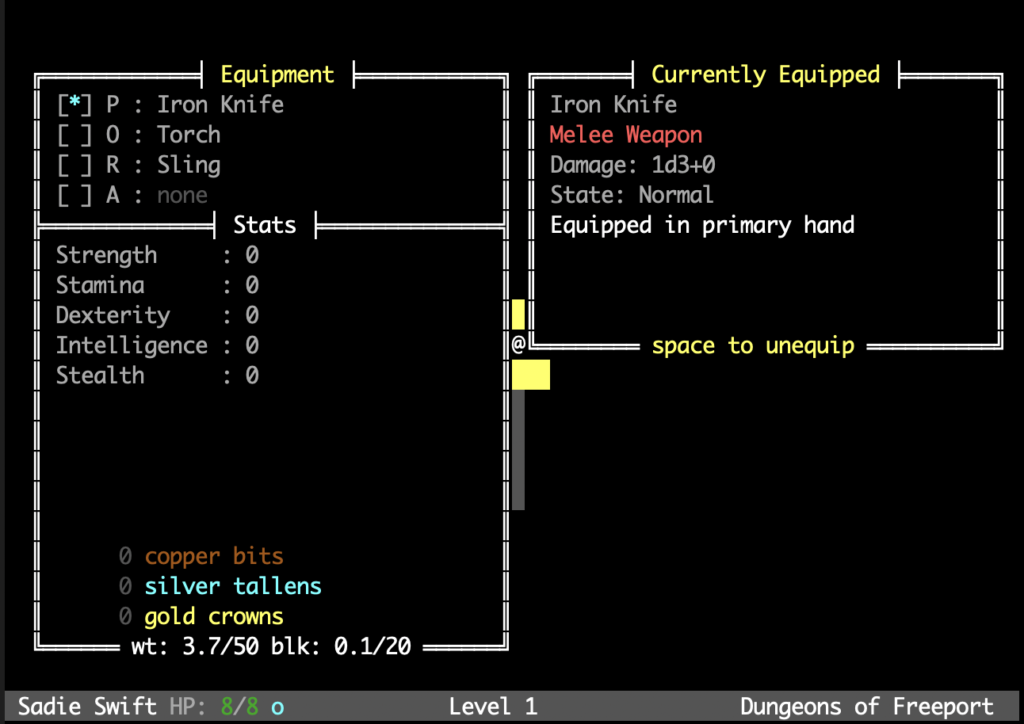Toggle the Iron Knife equipped checkbox
1024x724 pixels.
pyautogui.click(x=75, y=105)
